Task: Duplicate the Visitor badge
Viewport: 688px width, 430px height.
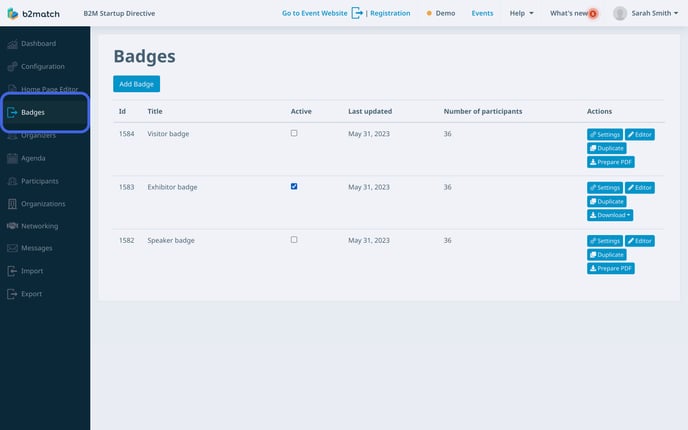Action: [606, 148]
